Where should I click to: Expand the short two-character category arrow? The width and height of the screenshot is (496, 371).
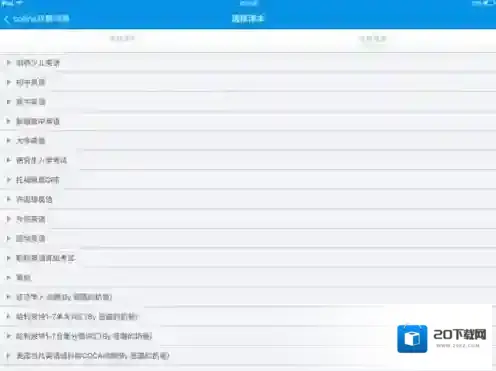tap(9, 277)
